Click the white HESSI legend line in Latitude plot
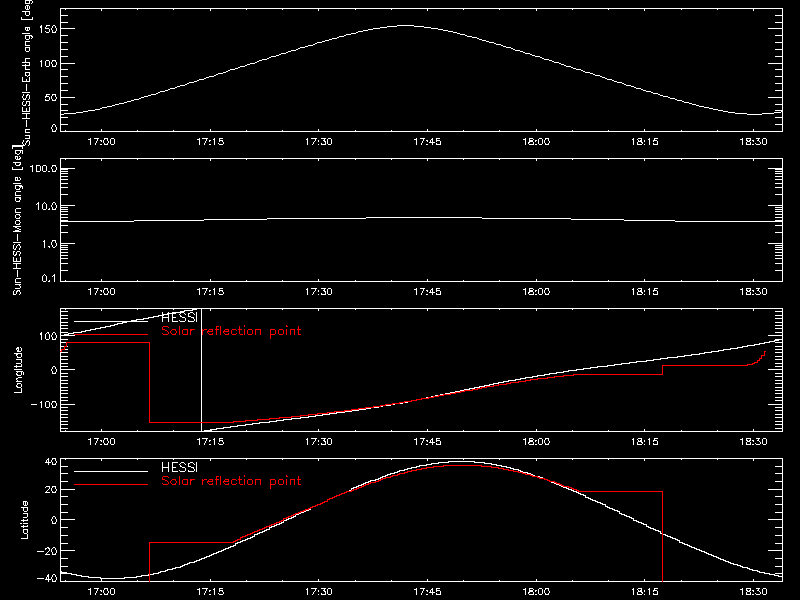The width and height of the screenshot is (800, 600). (111, 471)
